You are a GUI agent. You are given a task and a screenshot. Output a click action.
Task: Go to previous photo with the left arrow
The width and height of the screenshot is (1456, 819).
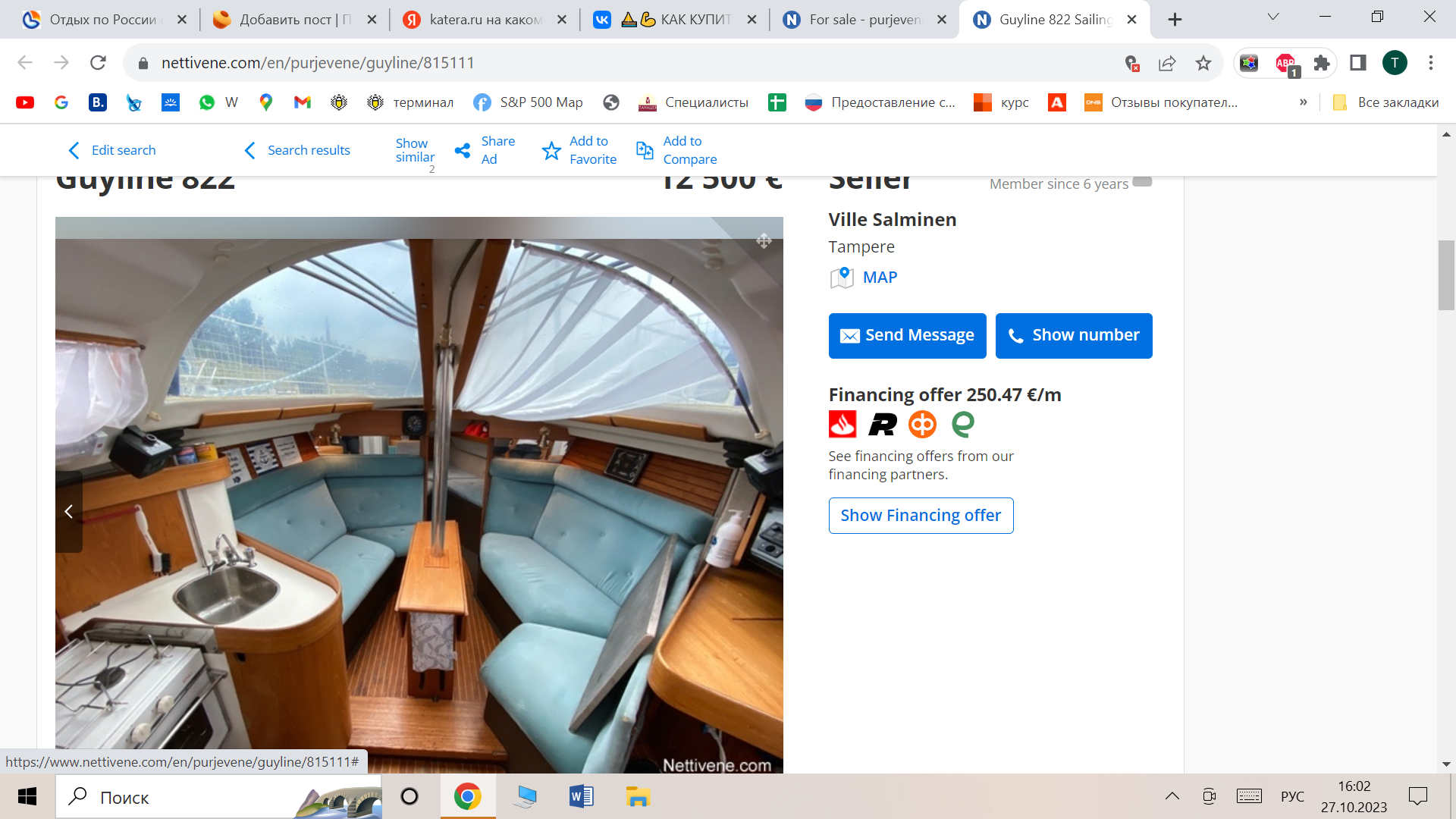point(69,512)
